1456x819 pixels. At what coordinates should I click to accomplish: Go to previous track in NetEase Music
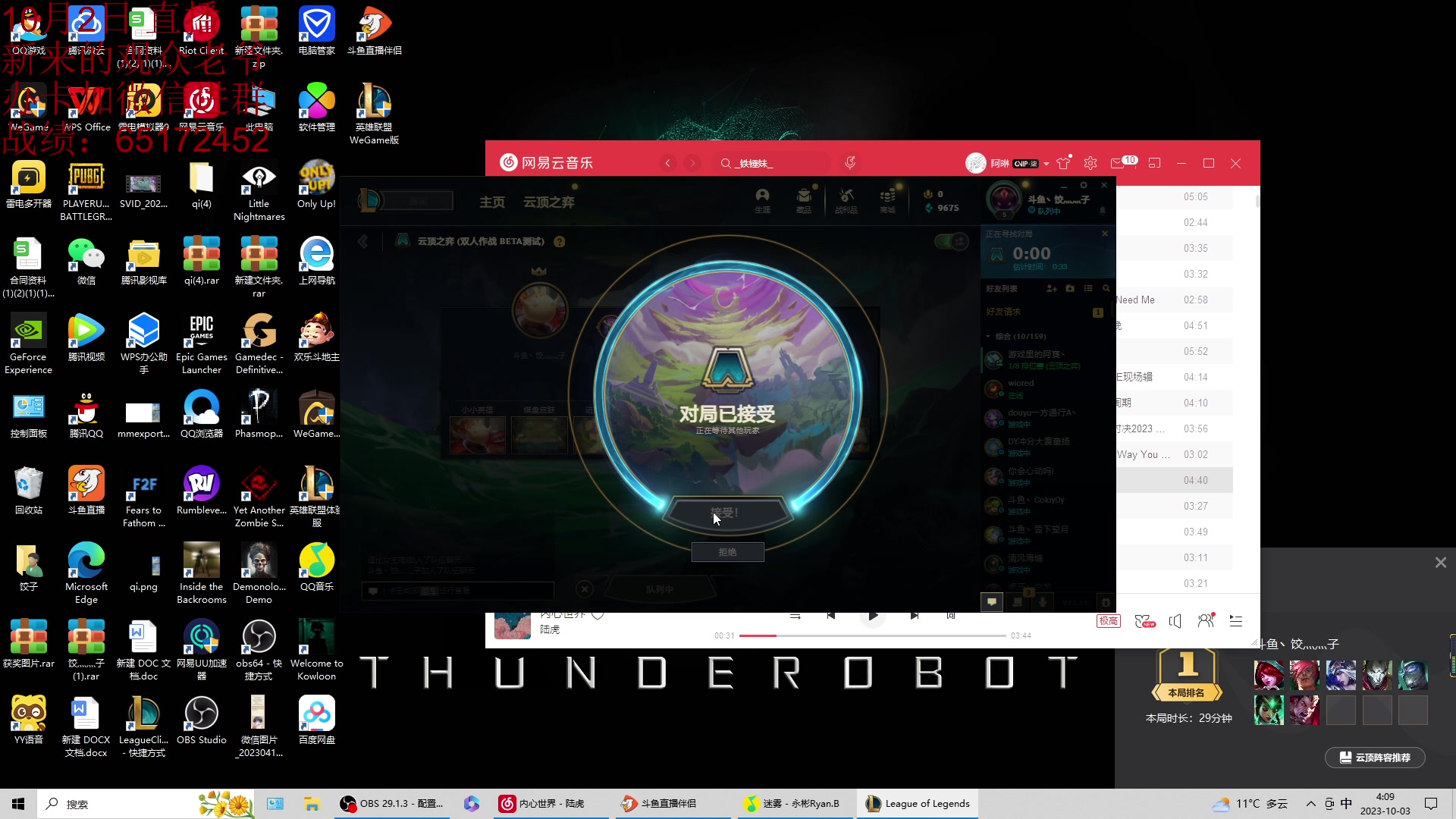click(831, 616)
